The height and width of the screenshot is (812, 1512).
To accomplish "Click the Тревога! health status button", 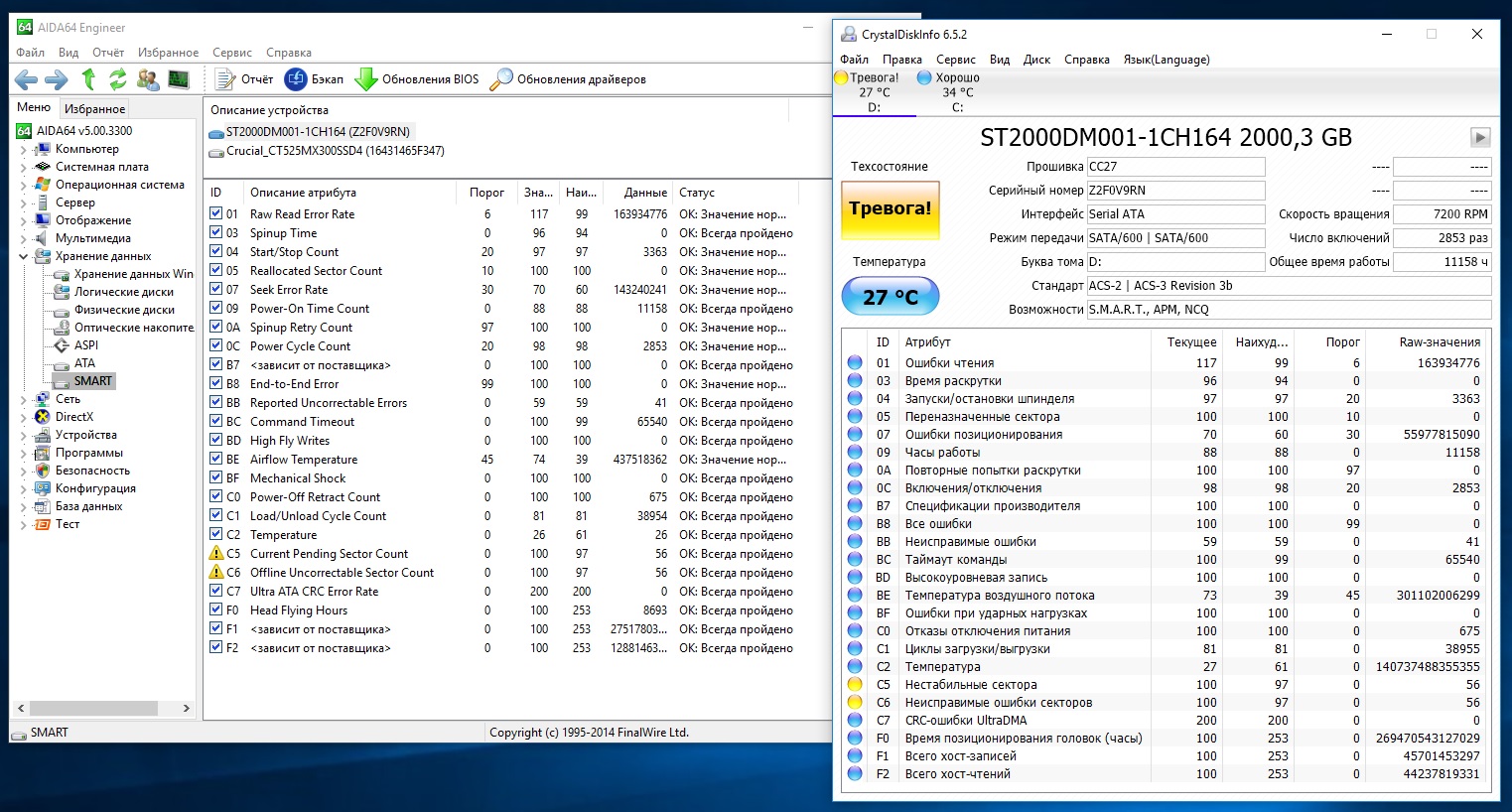I will click(891, 209).
